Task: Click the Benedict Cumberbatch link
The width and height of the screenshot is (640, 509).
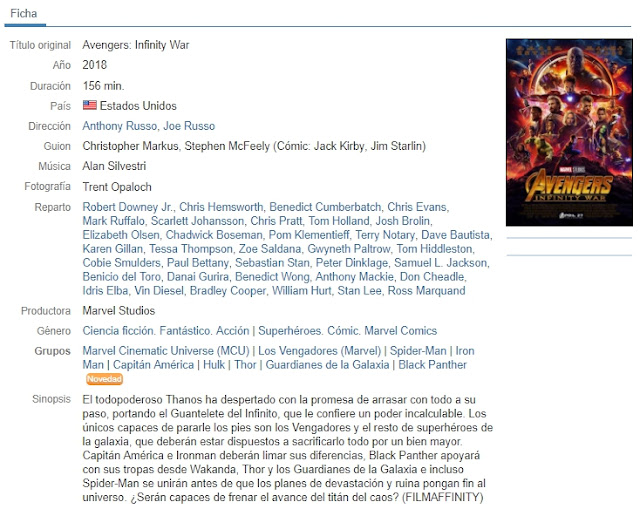Action: pyautogui.click(x=325, y=207)
